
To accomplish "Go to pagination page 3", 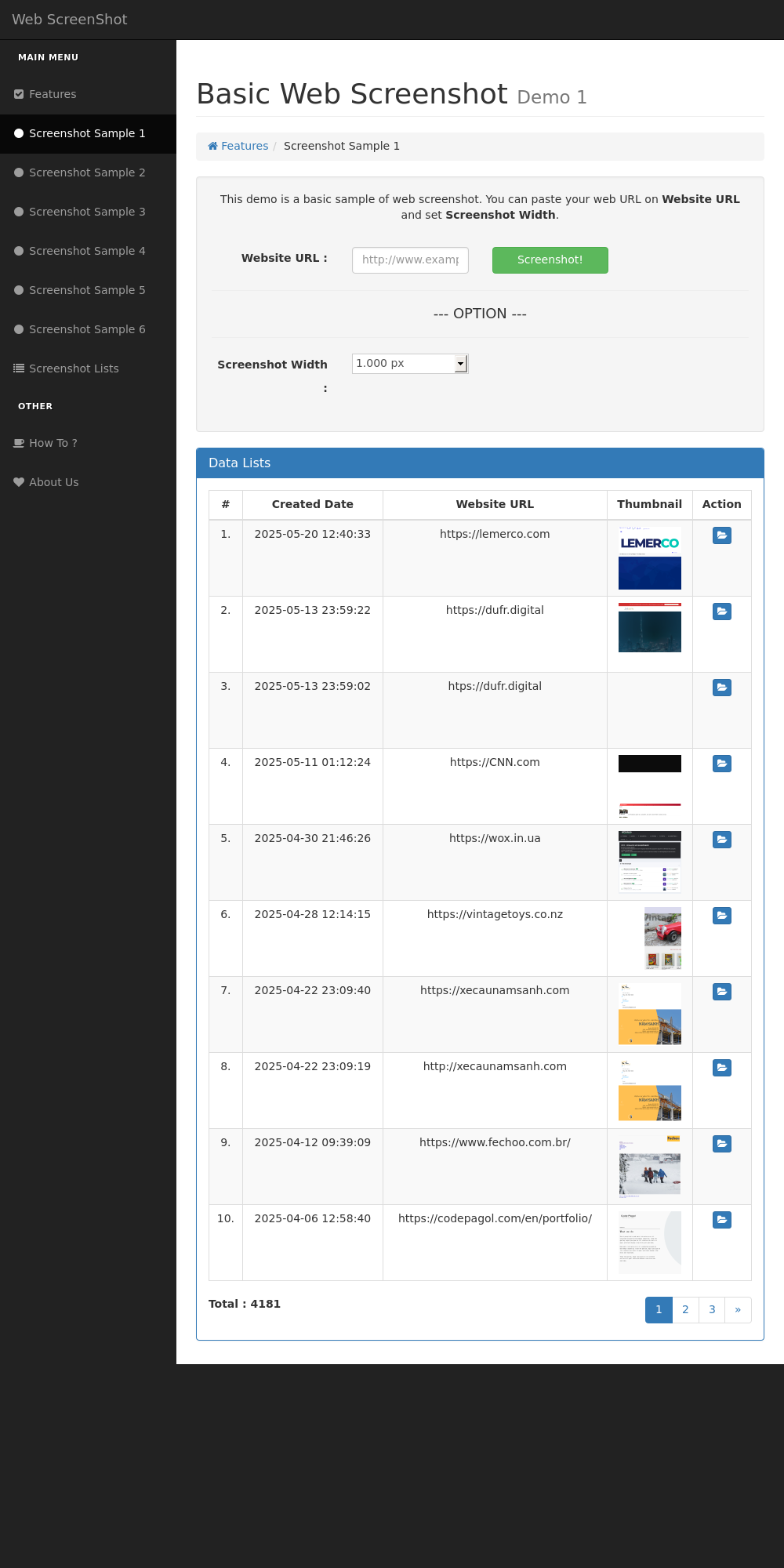I will point(712,1310).
